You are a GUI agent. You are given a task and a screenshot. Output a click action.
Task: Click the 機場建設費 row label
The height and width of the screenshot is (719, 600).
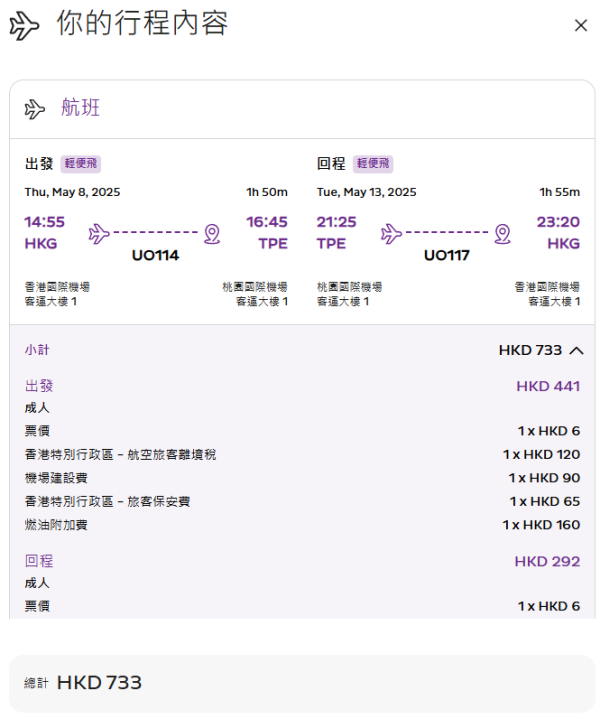pyautogui.click(x=56, y=478)
